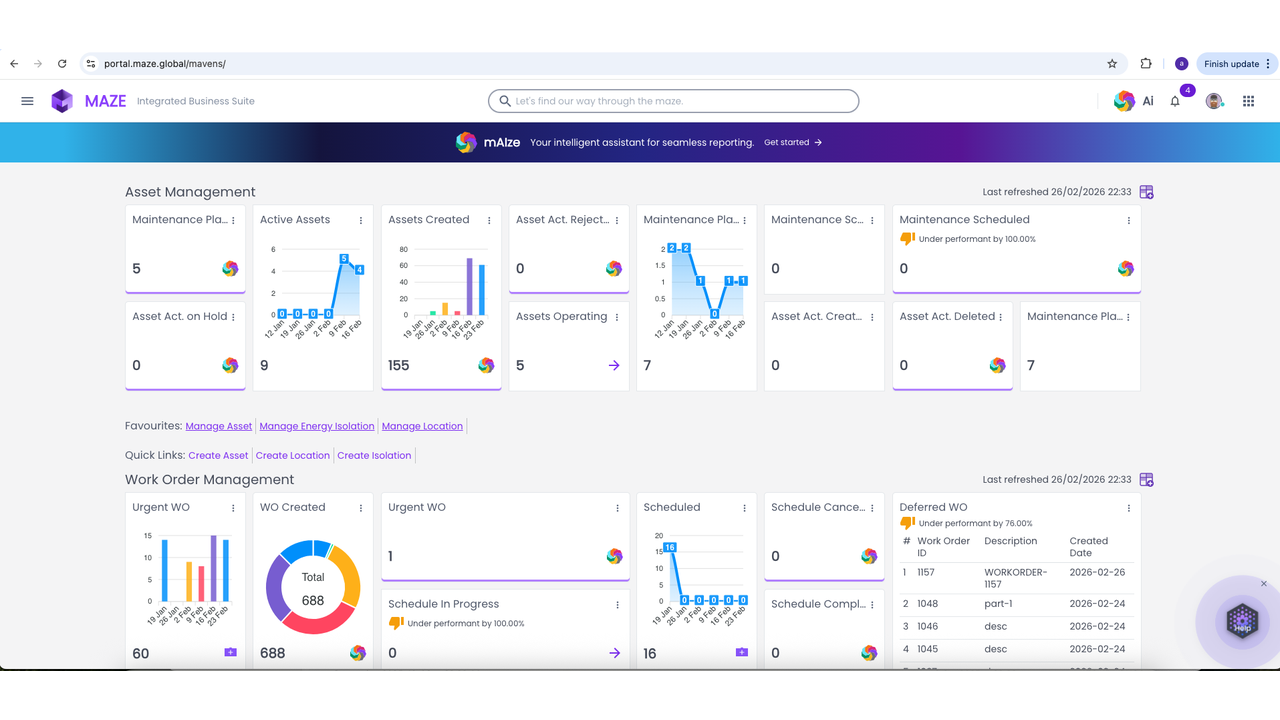Open Asset Management dashboard settings icon
This screenshot has width=1280, height=720.
pos(1147,192)
